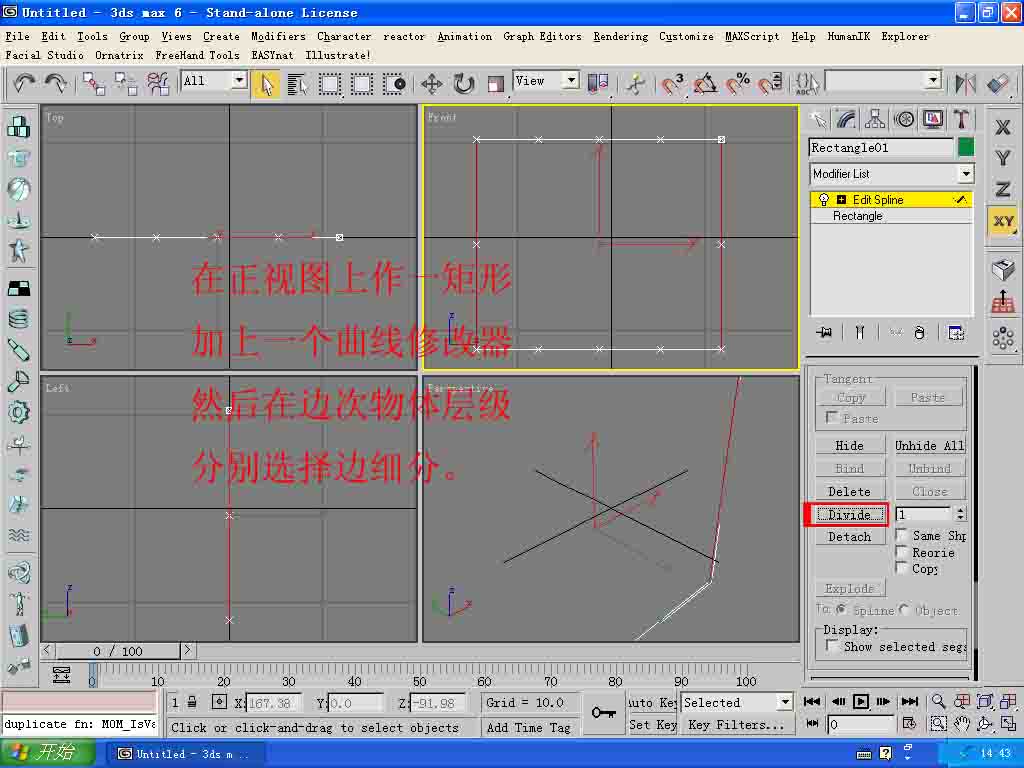
Task: Open the Customize menu
Action: 686,37
